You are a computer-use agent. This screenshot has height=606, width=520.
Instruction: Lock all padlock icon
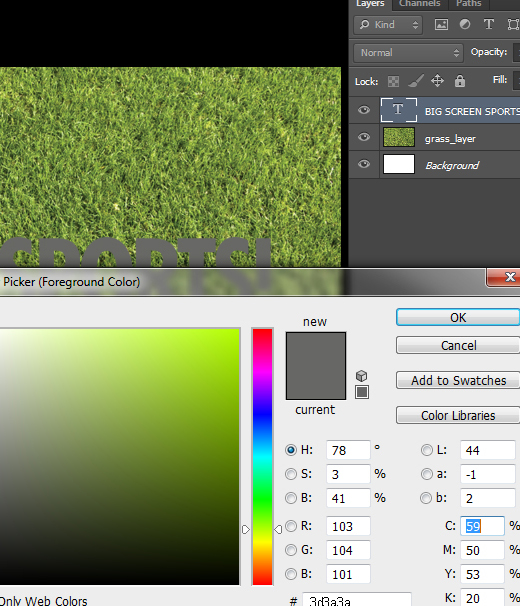point(460,81)
